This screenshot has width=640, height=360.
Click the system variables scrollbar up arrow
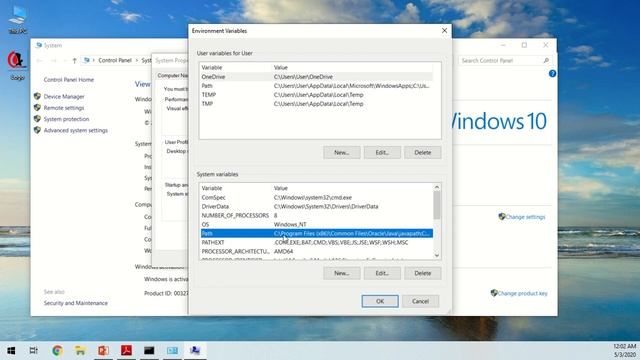pos(437,187)
